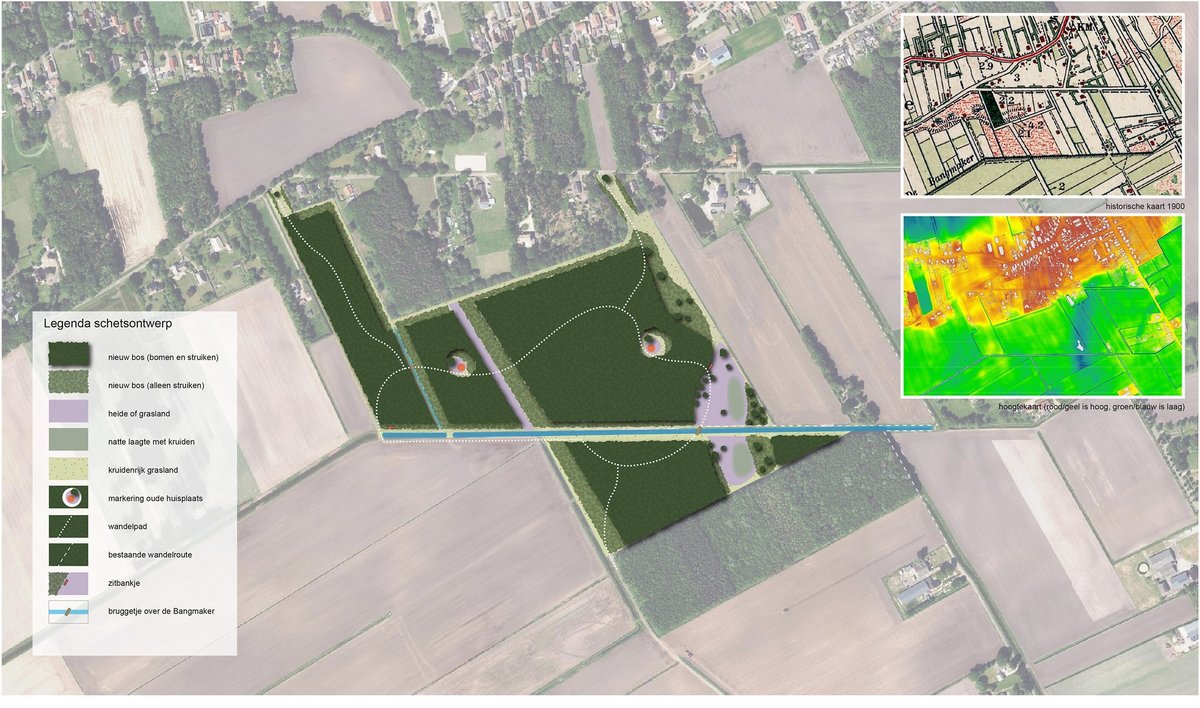
Task: Click the legend text 'zitbankje'
Action: (x=126, y=584)
